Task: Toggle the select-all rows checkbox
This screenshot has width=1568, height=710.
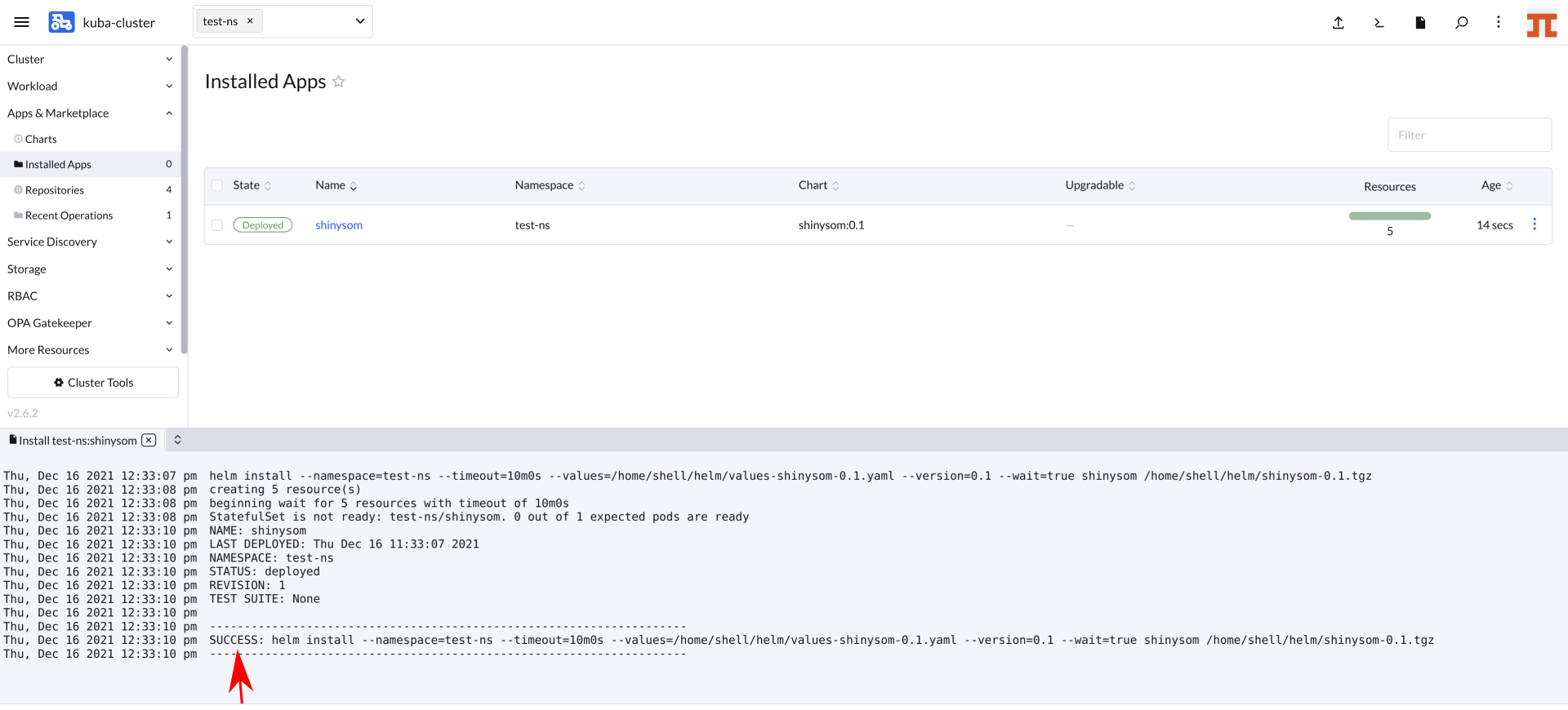Action: [217, 185]
